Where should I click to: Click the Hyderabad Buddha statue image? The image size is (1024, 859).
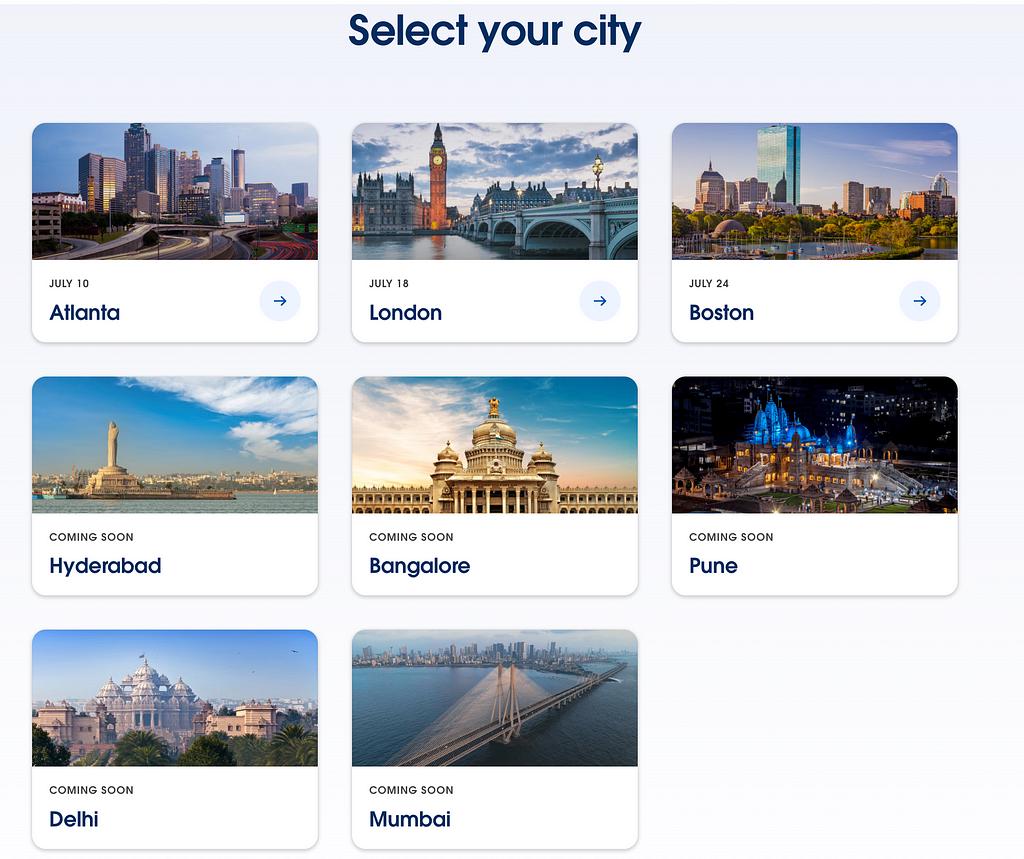[175, 445]
